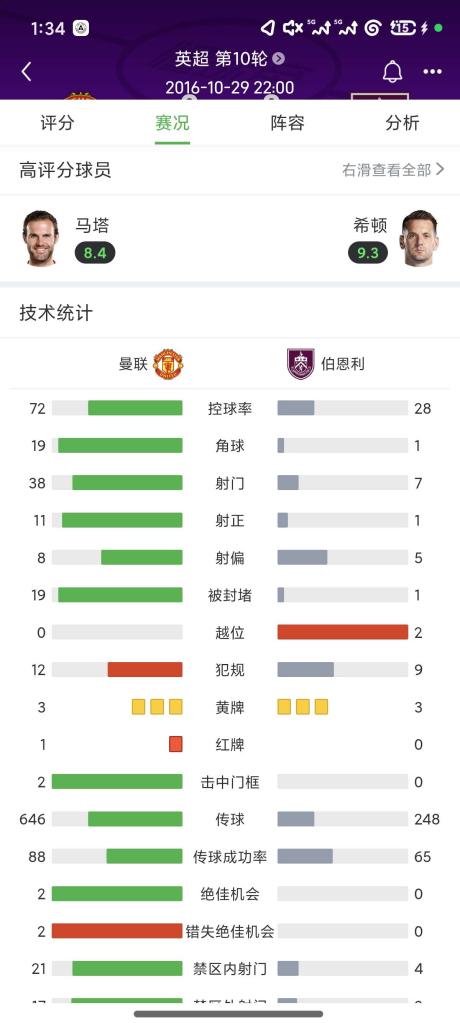
Task: Switch to the 分析 tab
Action: [x=402, y=123]
